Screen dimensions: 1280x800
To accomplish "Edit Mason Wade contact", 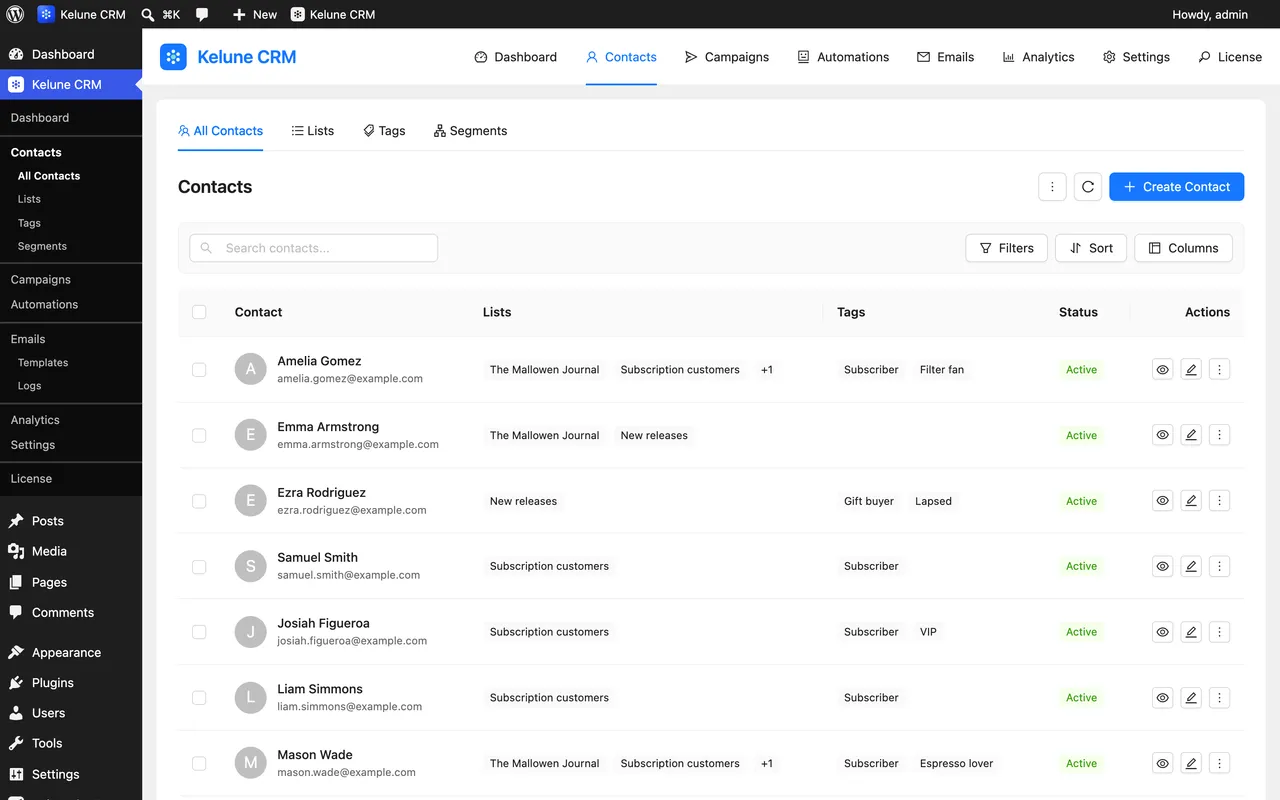I will click(x=1191, y=763).
